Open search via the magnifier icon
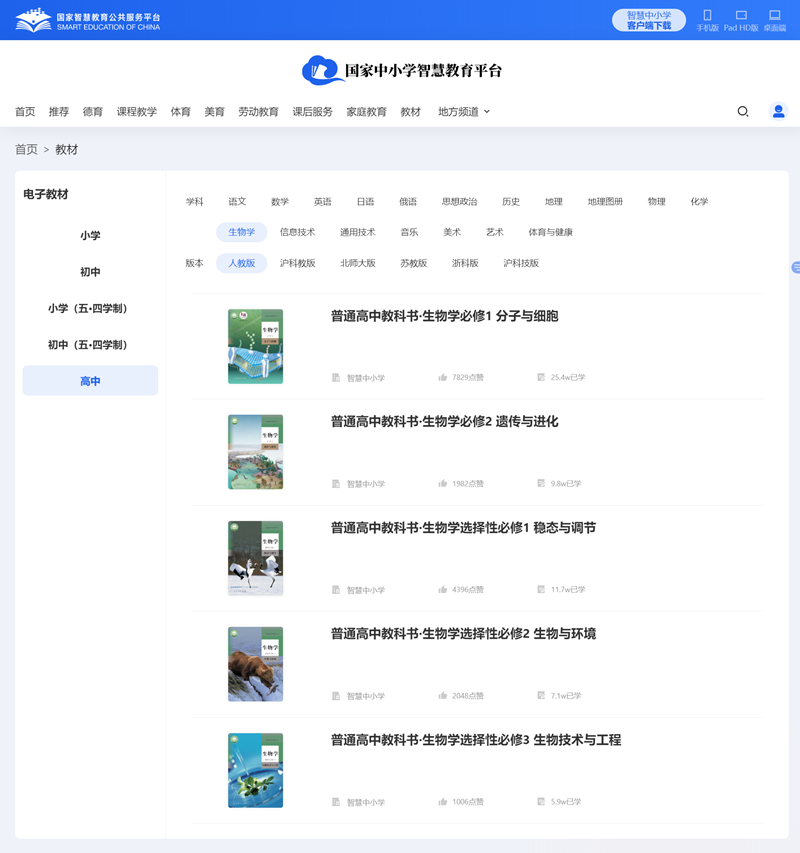 point(742,111)
